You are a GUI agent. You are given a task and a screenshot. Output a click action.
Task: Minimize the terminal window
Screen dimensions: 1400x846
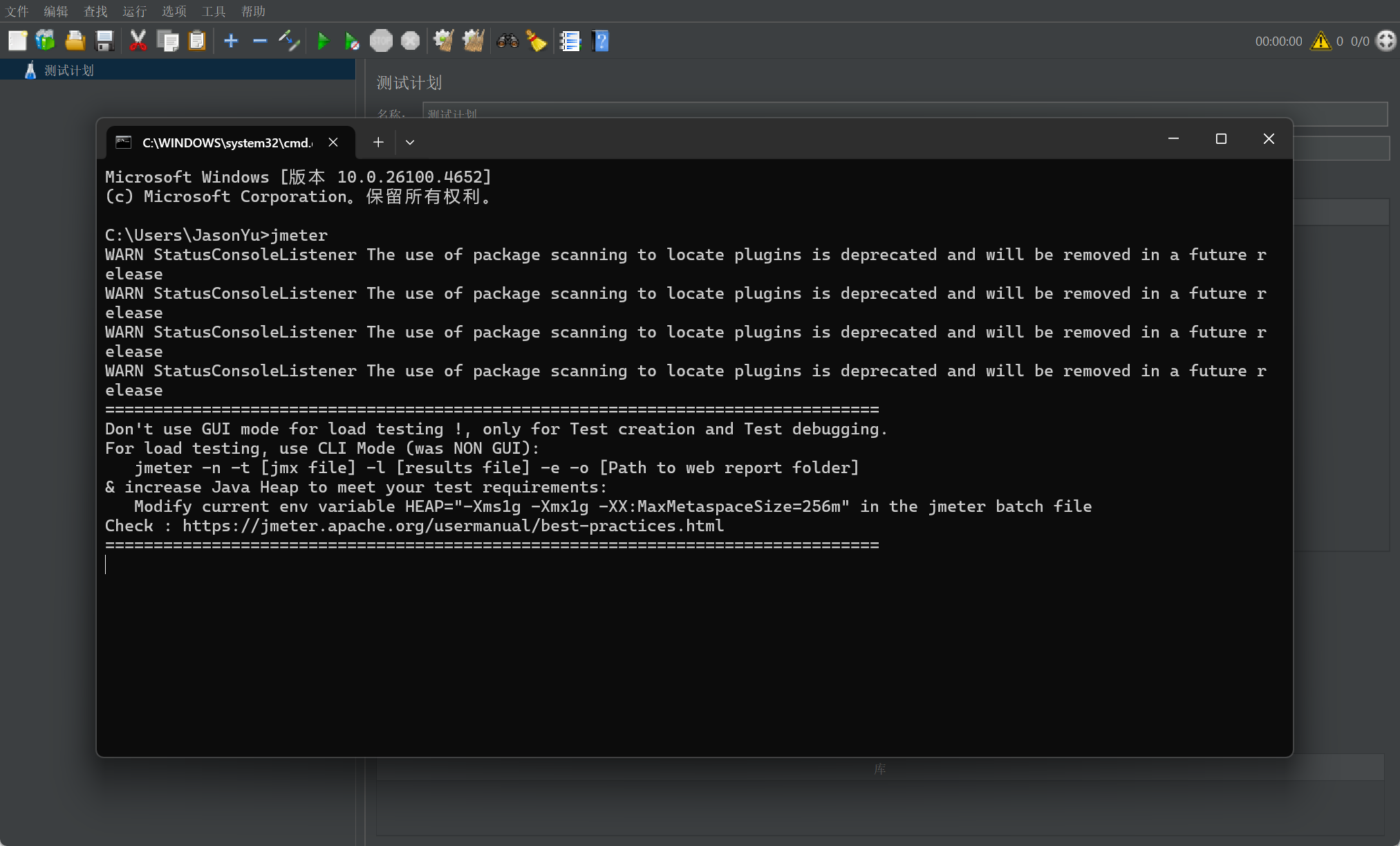tap(1173, 139)
